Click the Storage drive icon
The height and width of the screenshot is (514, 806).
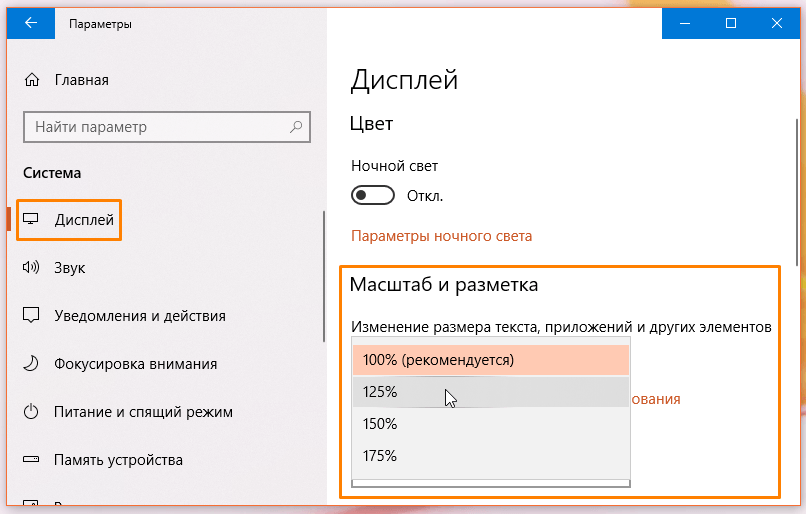33,460
